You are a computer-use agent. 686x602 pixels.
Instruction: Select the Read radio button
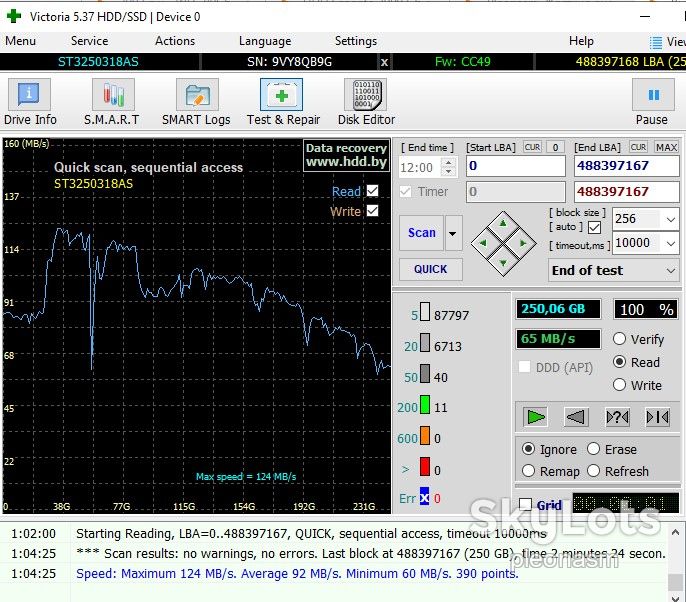tap(619, 362)
